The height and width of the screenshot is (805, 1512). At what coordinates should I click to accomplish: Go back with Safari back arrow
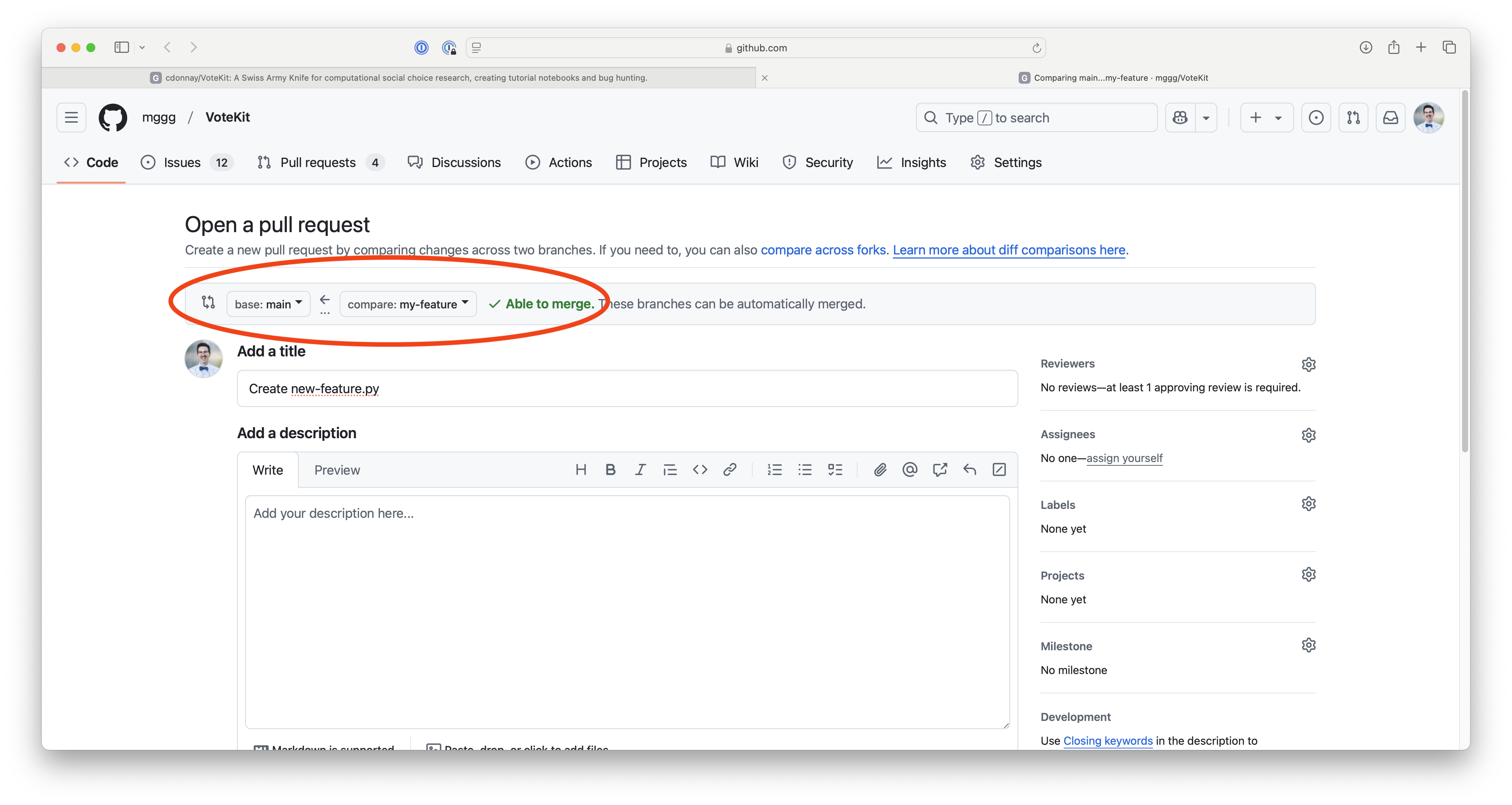click(x=167, y=48)
